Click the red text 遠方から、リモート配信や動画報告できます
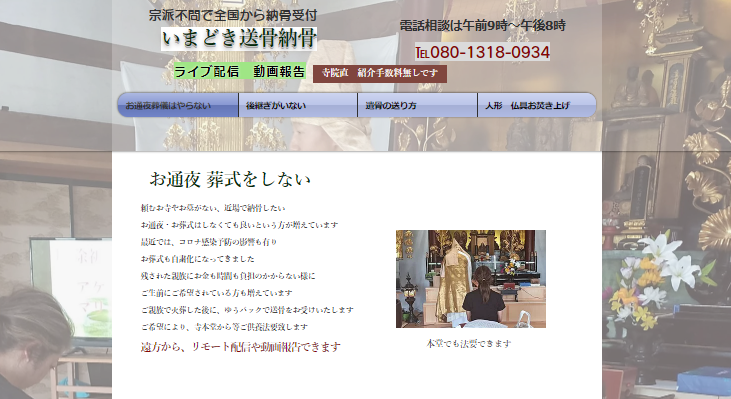The width and height of the screenshot is (731, 399). (241, 347)
